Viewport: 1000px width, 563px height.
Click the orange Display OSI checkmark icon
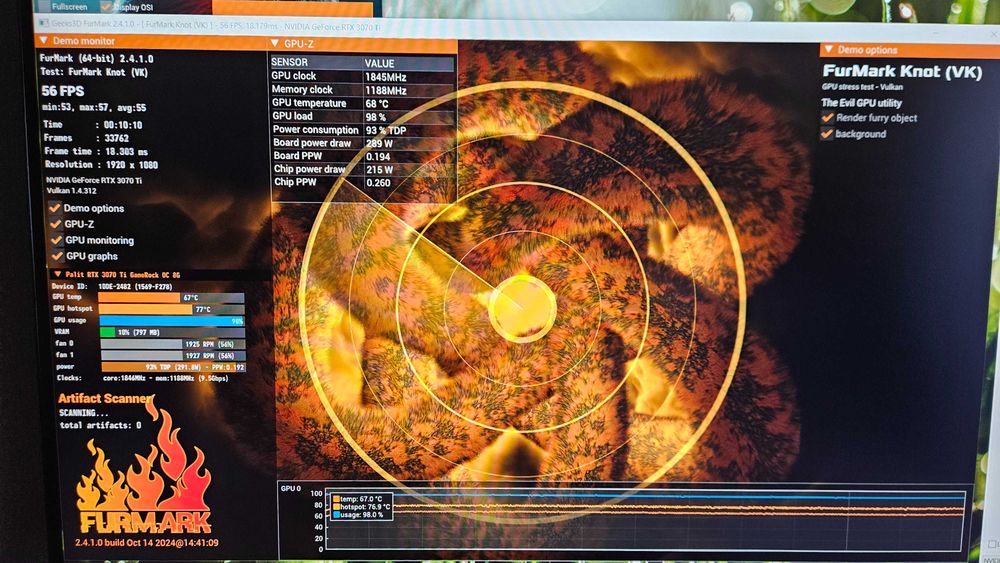tap(107, 6)
